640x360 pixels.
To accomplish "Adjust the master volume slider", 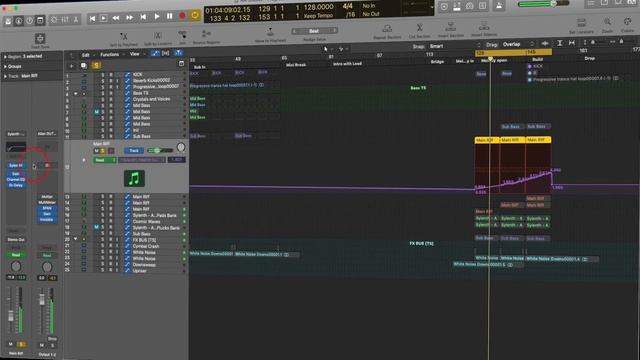I will [543, 4].
